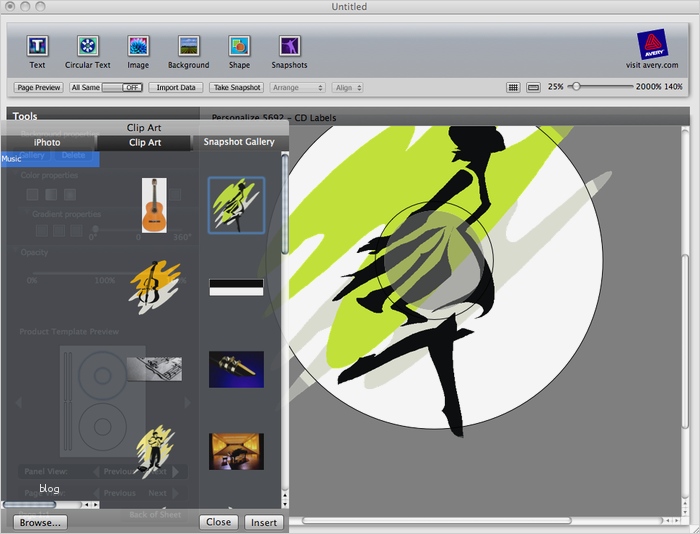700x534 pixels.
Task: Click the ruler view icon
Action: click(533, 88)
